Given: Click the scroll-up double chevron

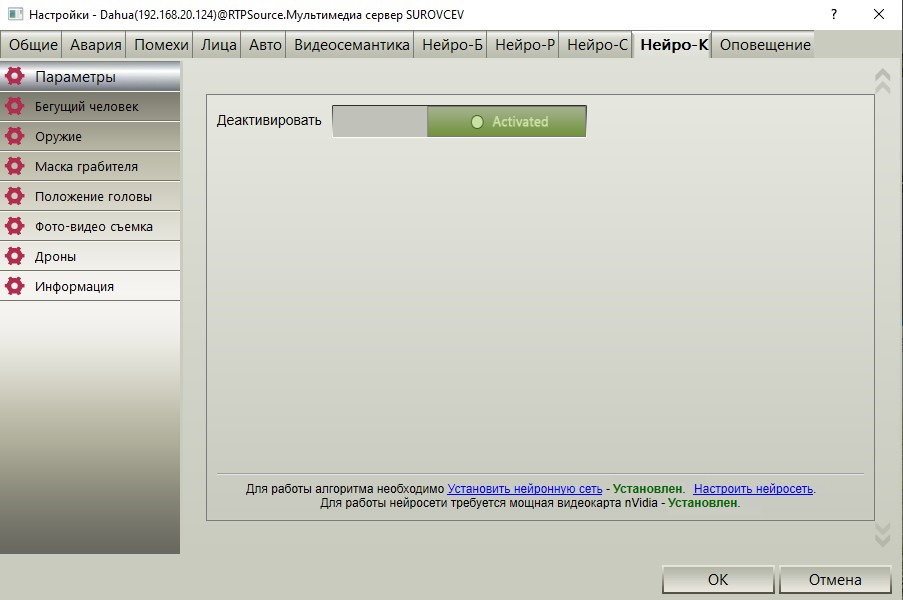Looking at the screenshot, I should [882, 81].
